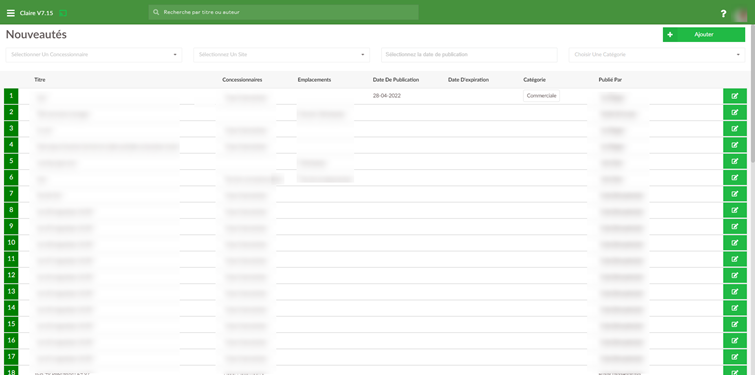755x375 pixels.
Task: Edit row 9 with the pencil icon
Action: (x=735, y=226)
